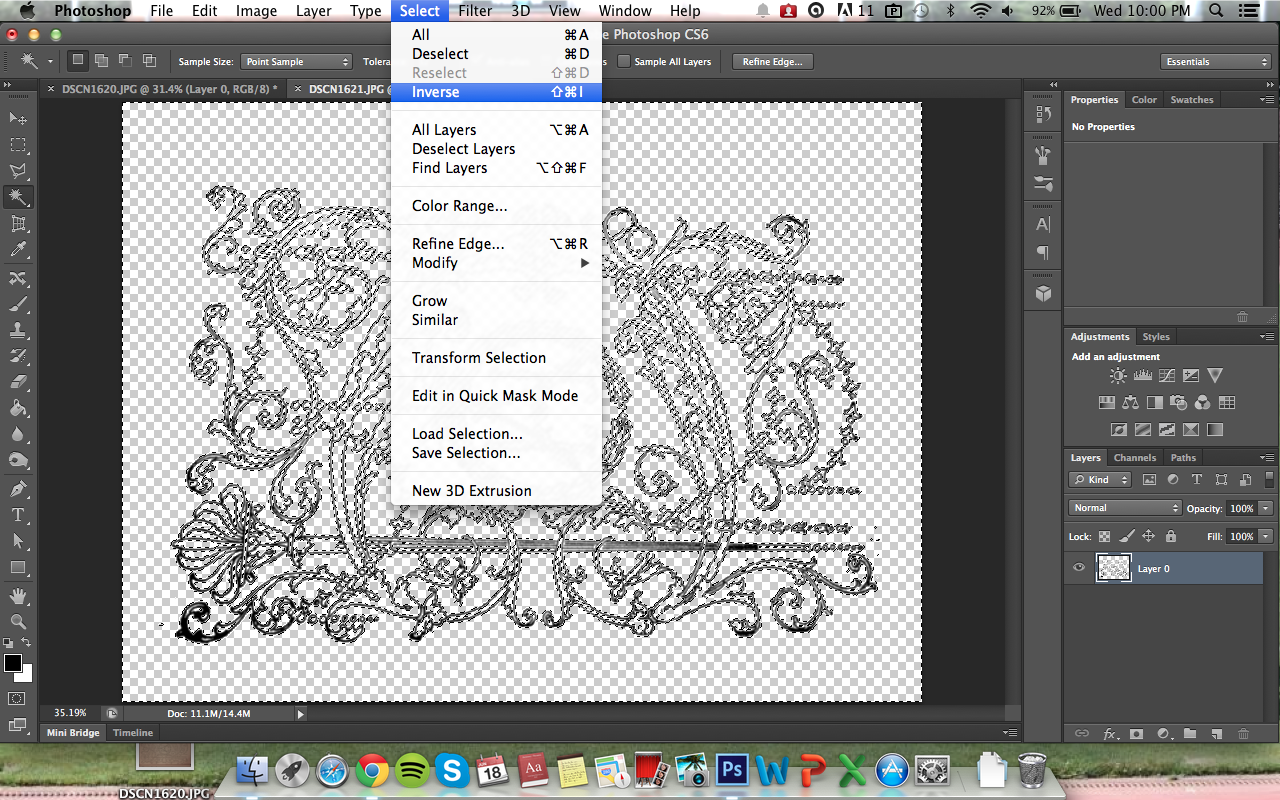Add a Color Balance adjustment
Image resolution: width=1280 pixels, height=800 pixels.
(1130, 403)
